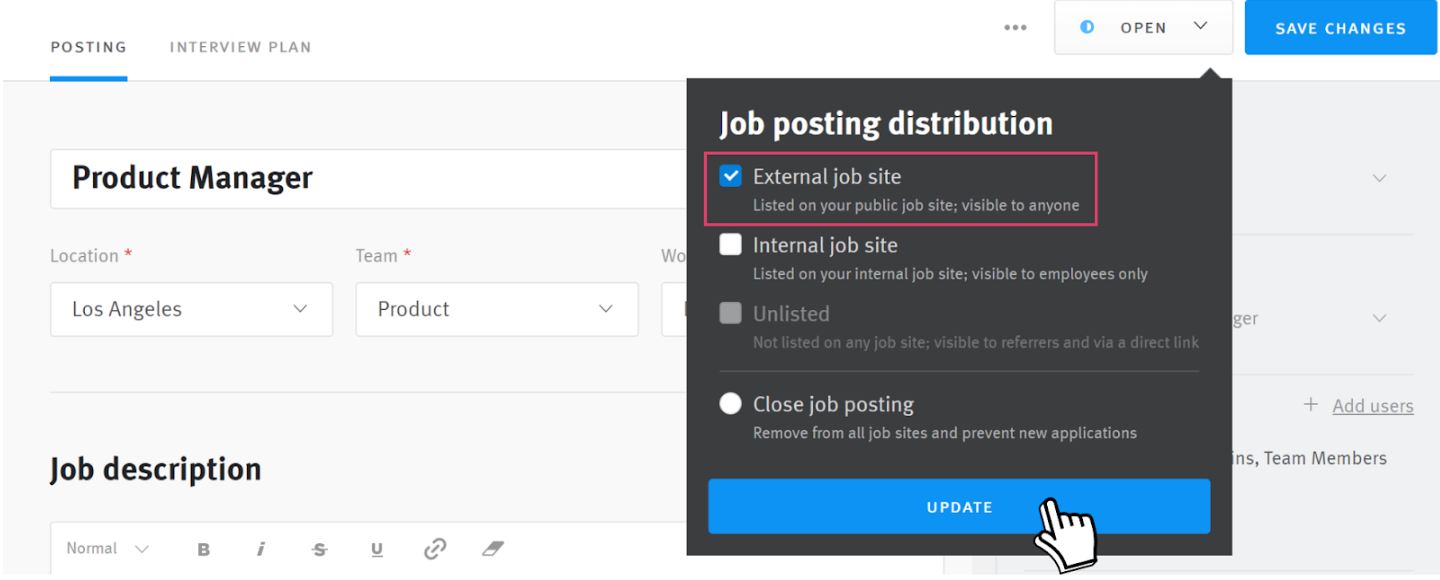Click the Save Changes button

coord(1340,27)
